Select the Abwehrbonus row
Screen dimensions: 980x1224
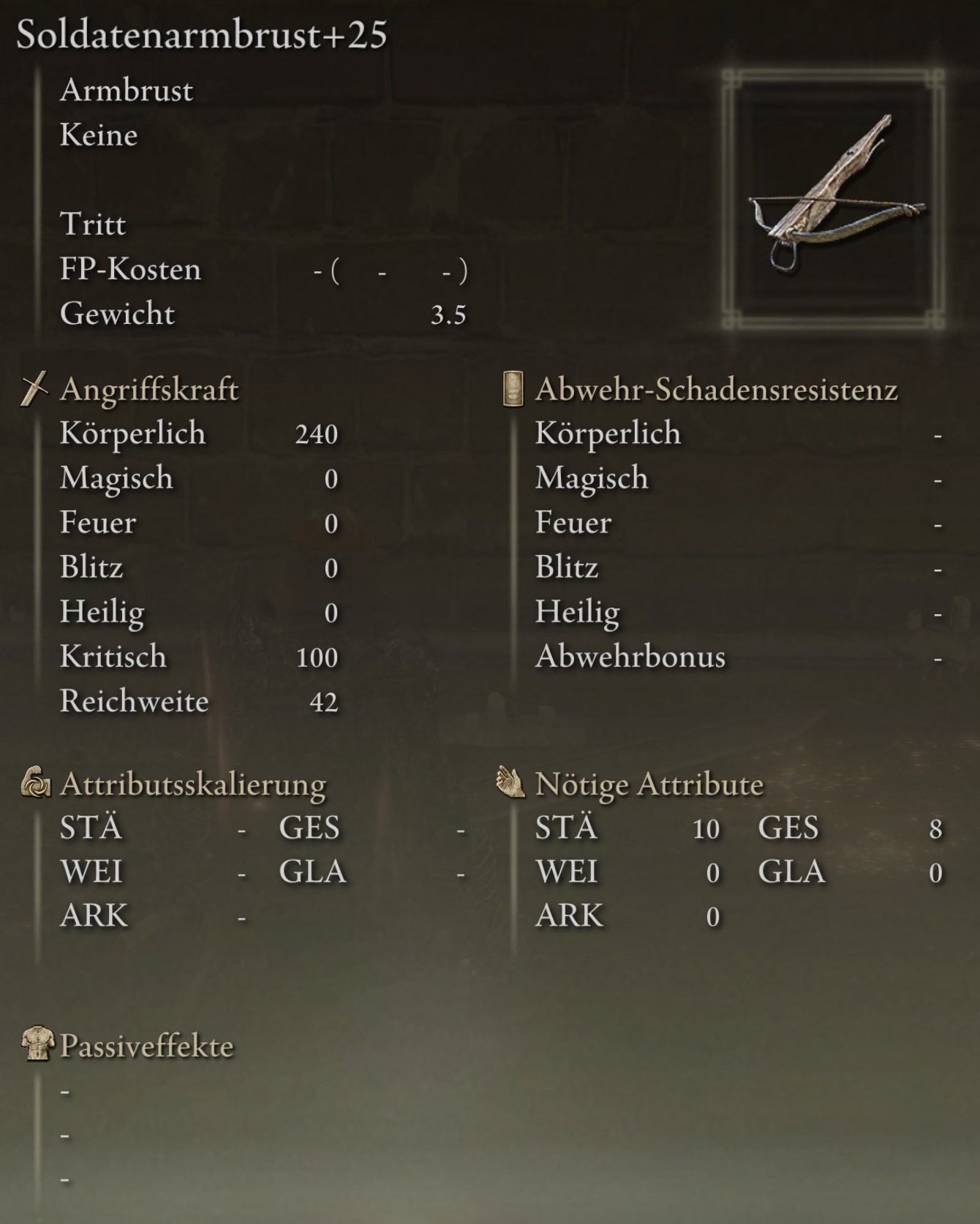739,657
